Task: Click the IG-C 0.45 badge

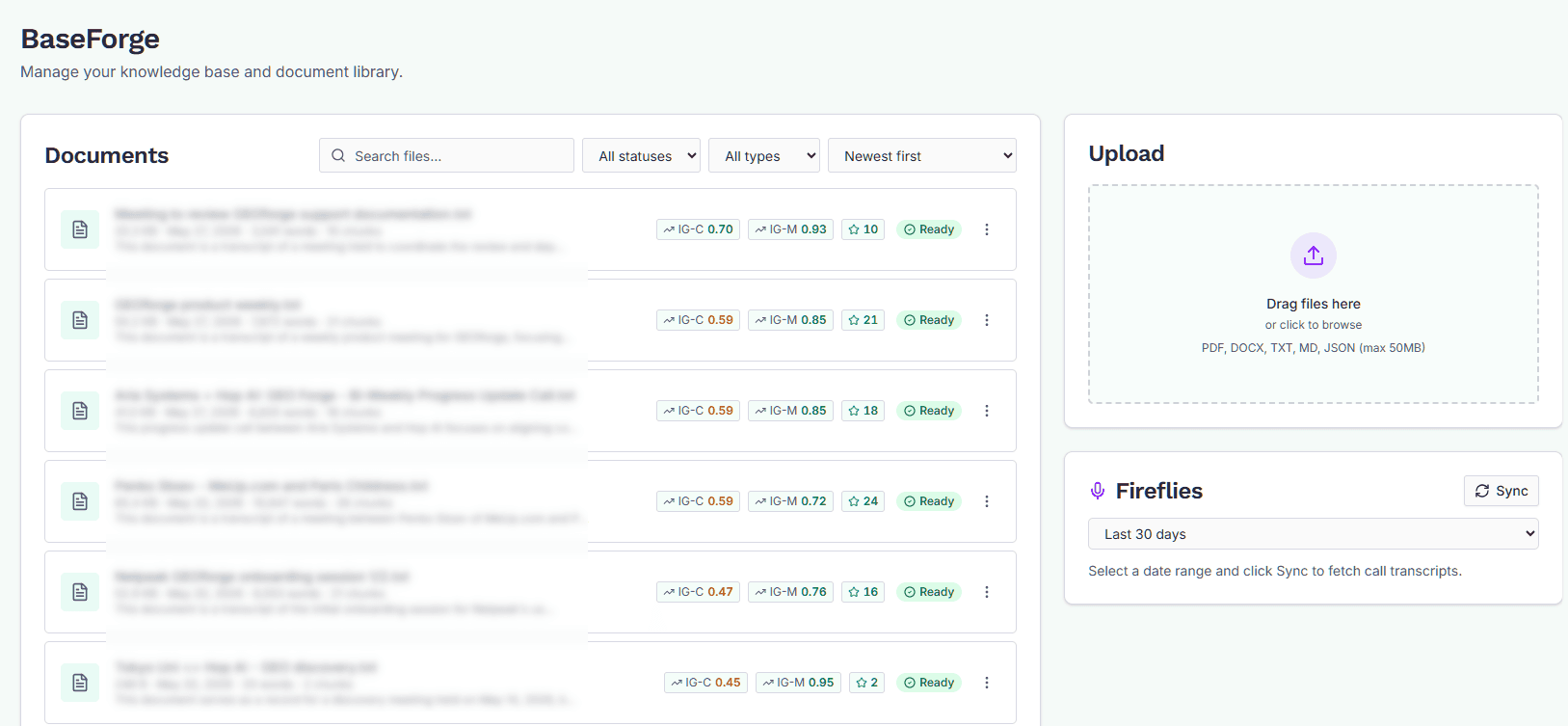Action: [705, 683]
